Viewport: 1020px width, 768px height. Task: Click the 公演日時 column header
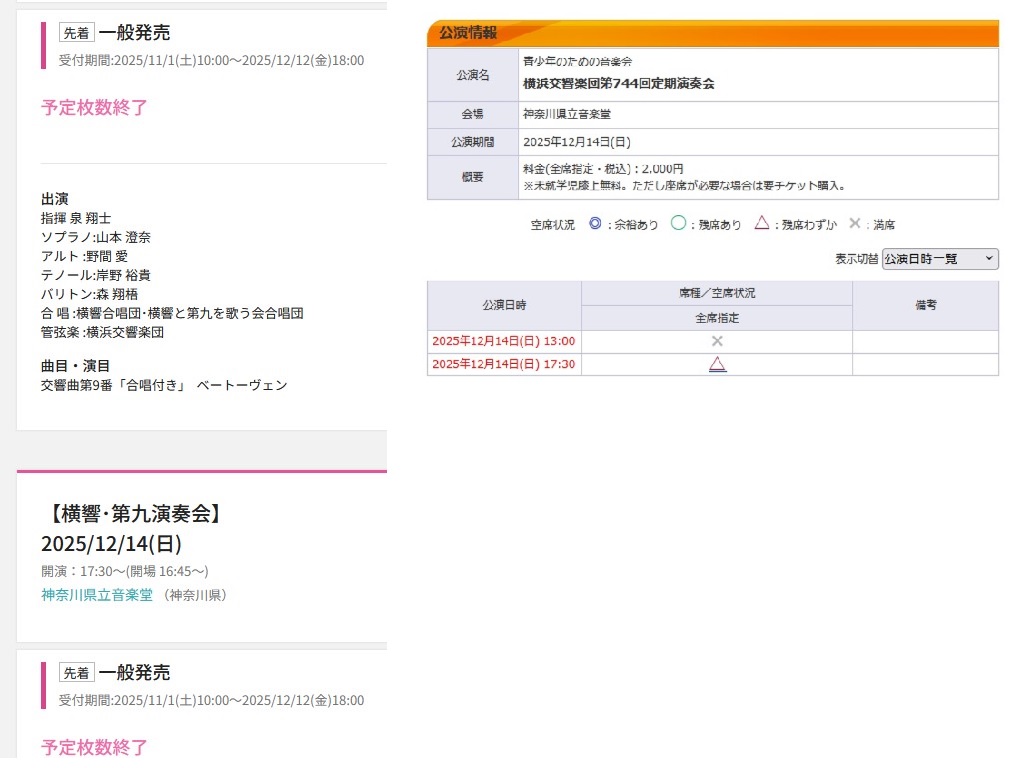[x=504, y=305]
